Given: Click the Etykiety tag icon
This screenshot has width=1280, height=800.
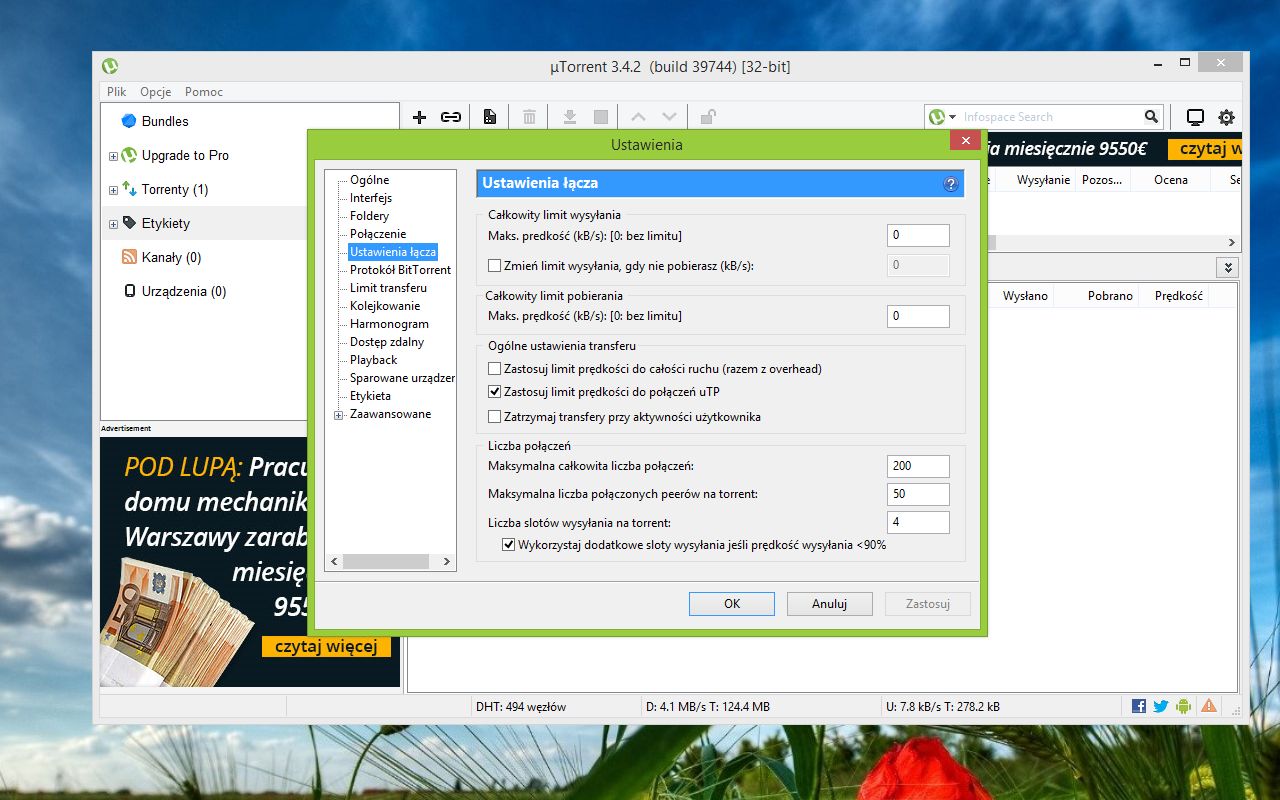Looking at the screenshot, I should (129, 223).
